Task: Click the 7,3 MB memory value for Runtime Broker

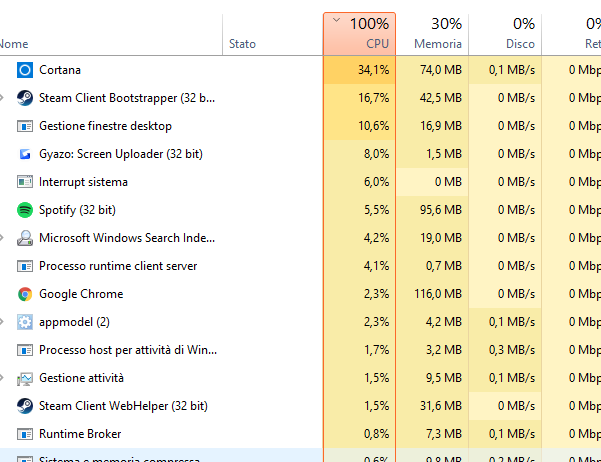Action: (444, 434)
